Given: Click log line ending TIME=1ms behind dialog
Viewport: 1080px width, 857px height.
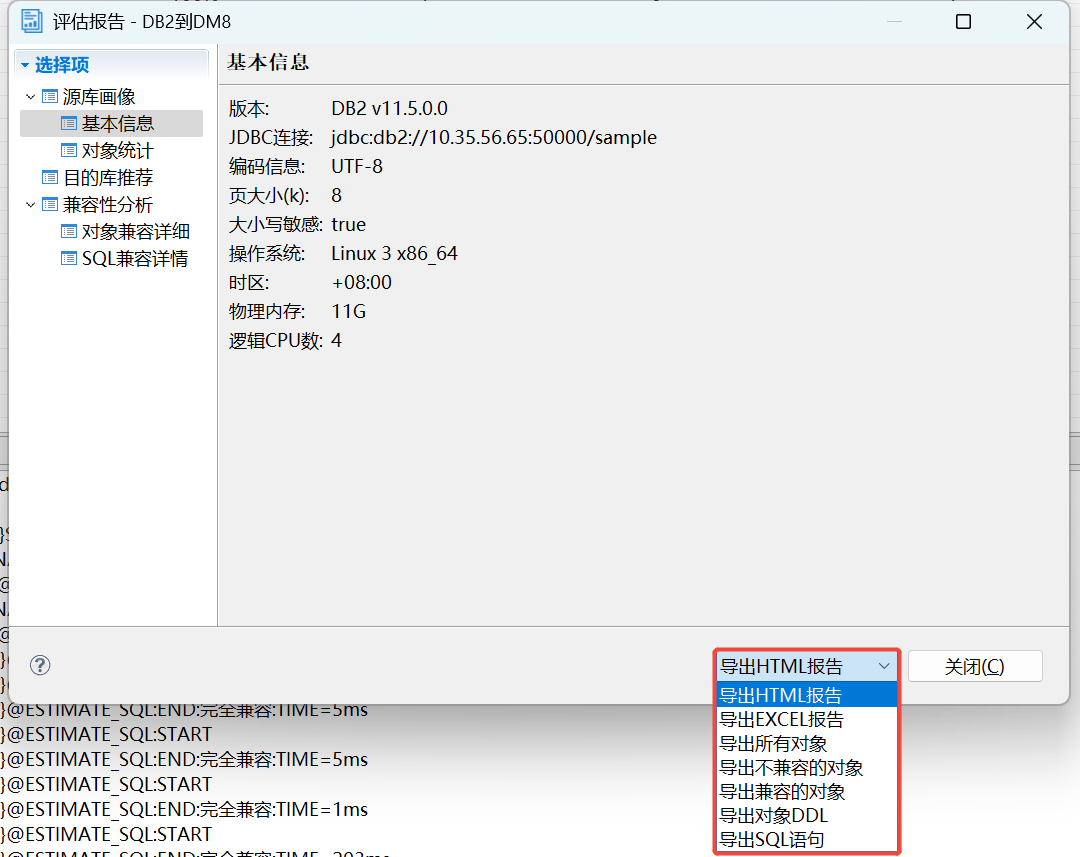Looking at the screenshot, I should coord(184,809).
